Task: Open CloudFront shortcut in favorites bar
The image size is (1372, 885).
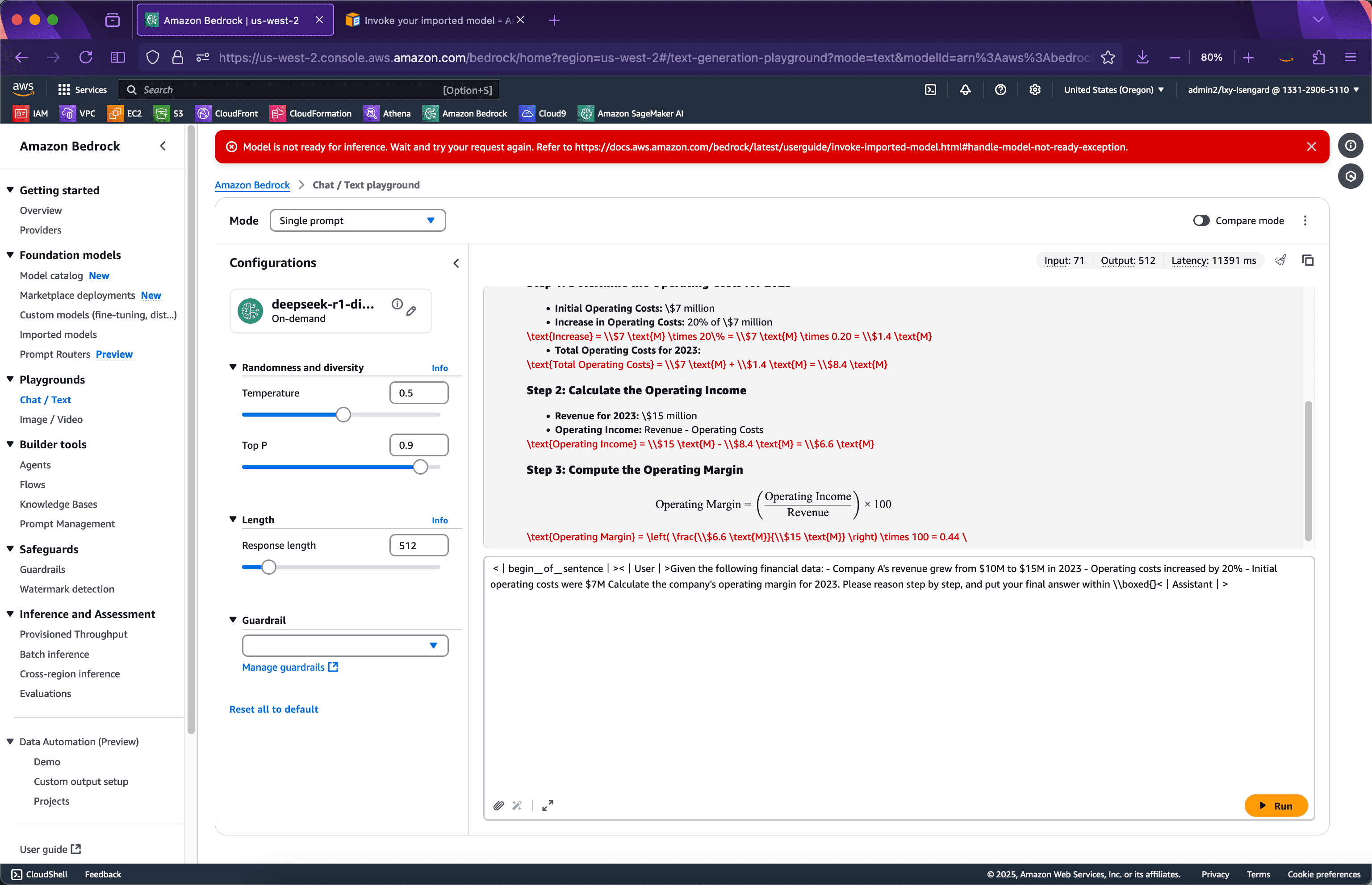Action: (x=226, y=113)
